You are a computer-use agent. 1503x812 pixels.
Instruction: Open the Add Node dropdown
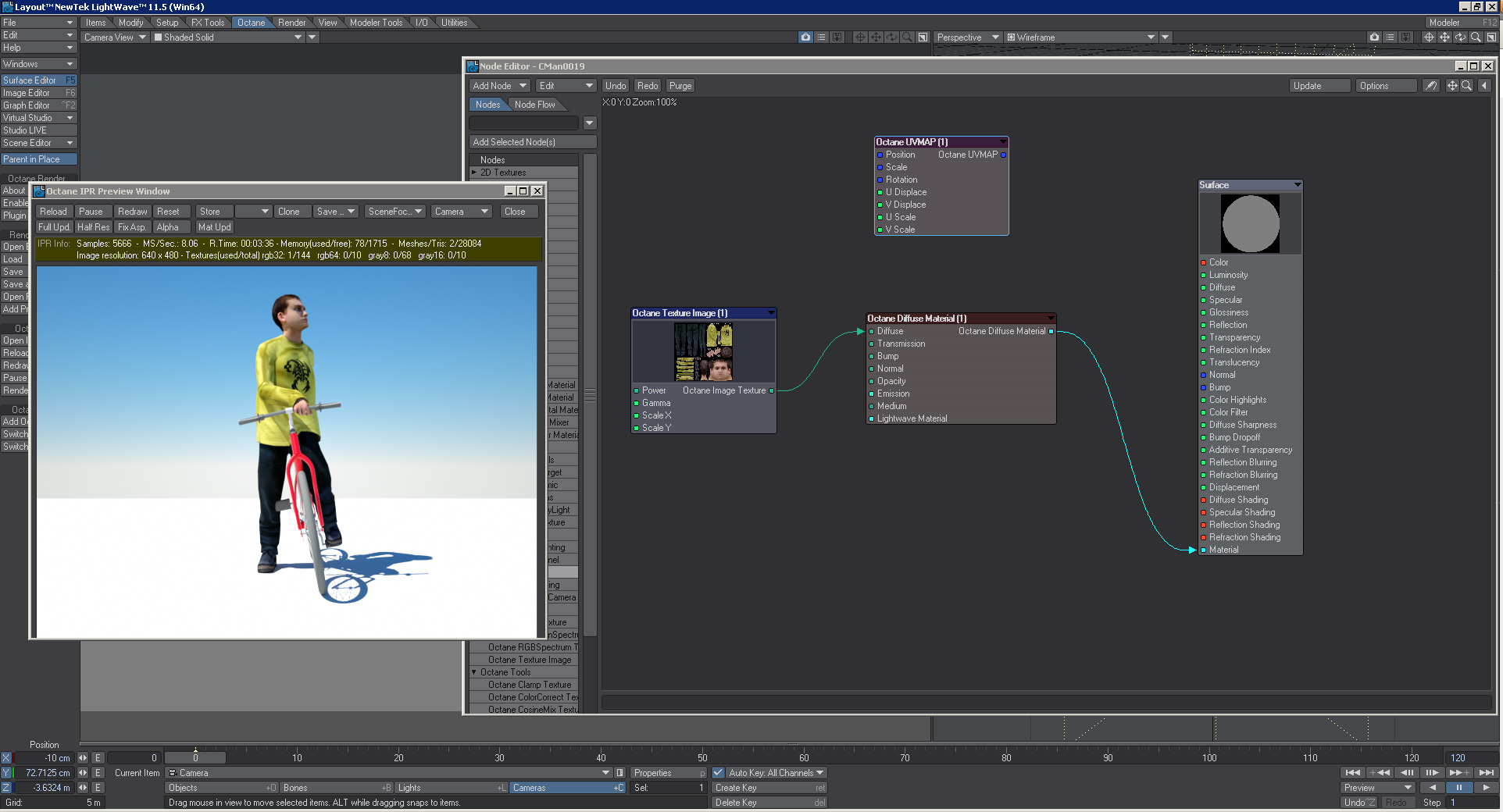coord(500,86)
